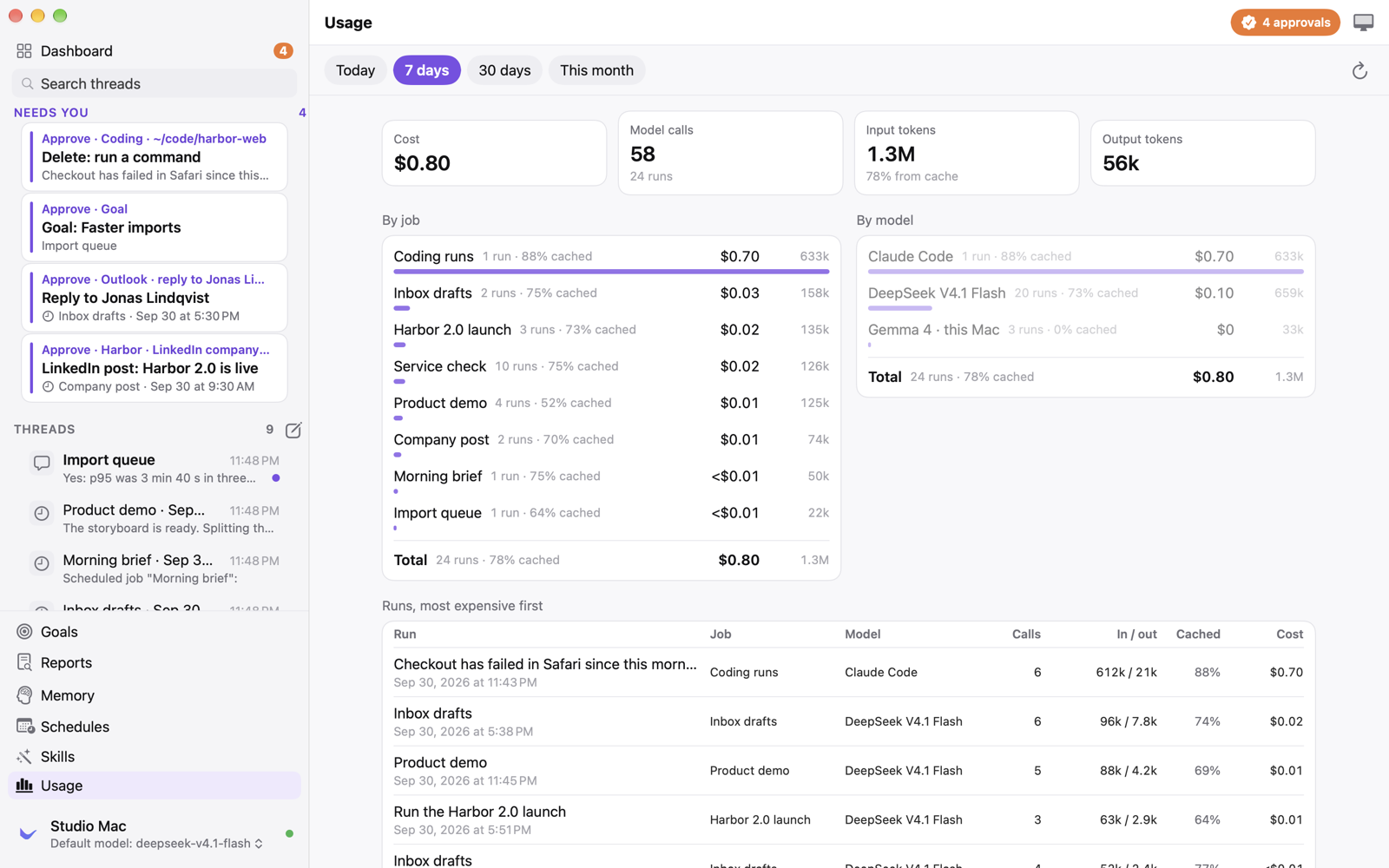Select the 7 days range
The width and height of the screenshot is (1389, 868).
click(x=426, y=70)
